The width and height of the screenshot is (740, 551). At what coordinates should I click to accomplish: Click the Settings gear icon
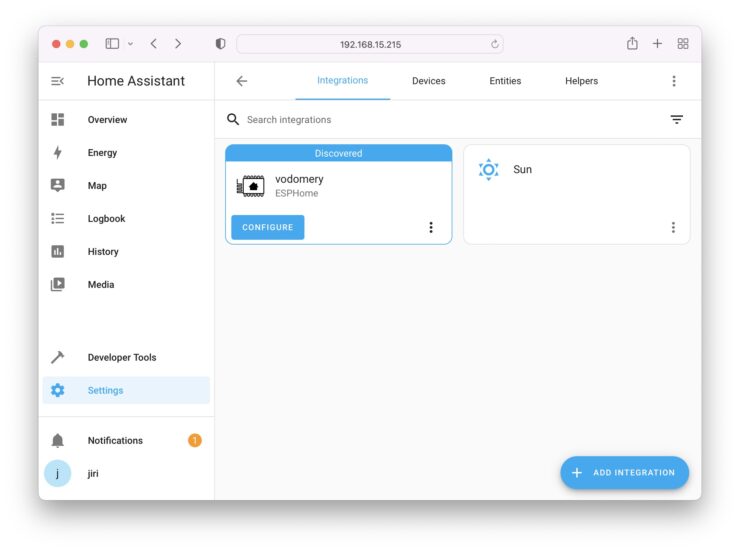point(58,390)
